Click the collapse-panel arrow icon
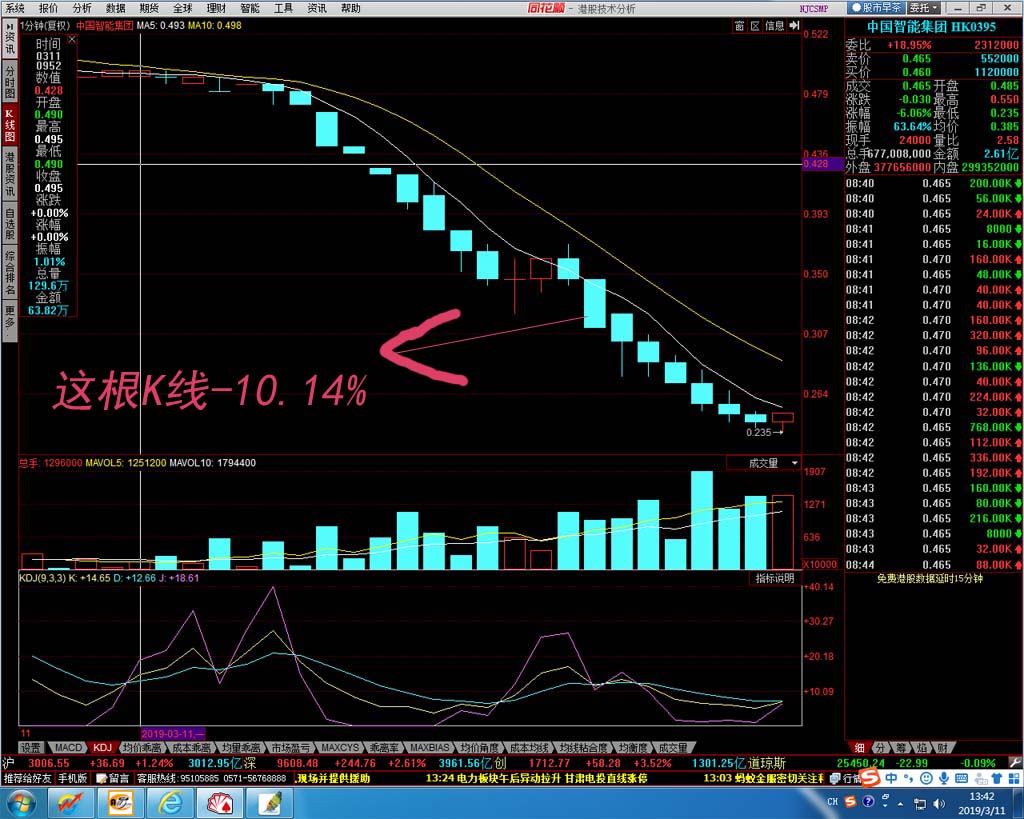The image size is (1024, 819). click(x=794, y=25)
